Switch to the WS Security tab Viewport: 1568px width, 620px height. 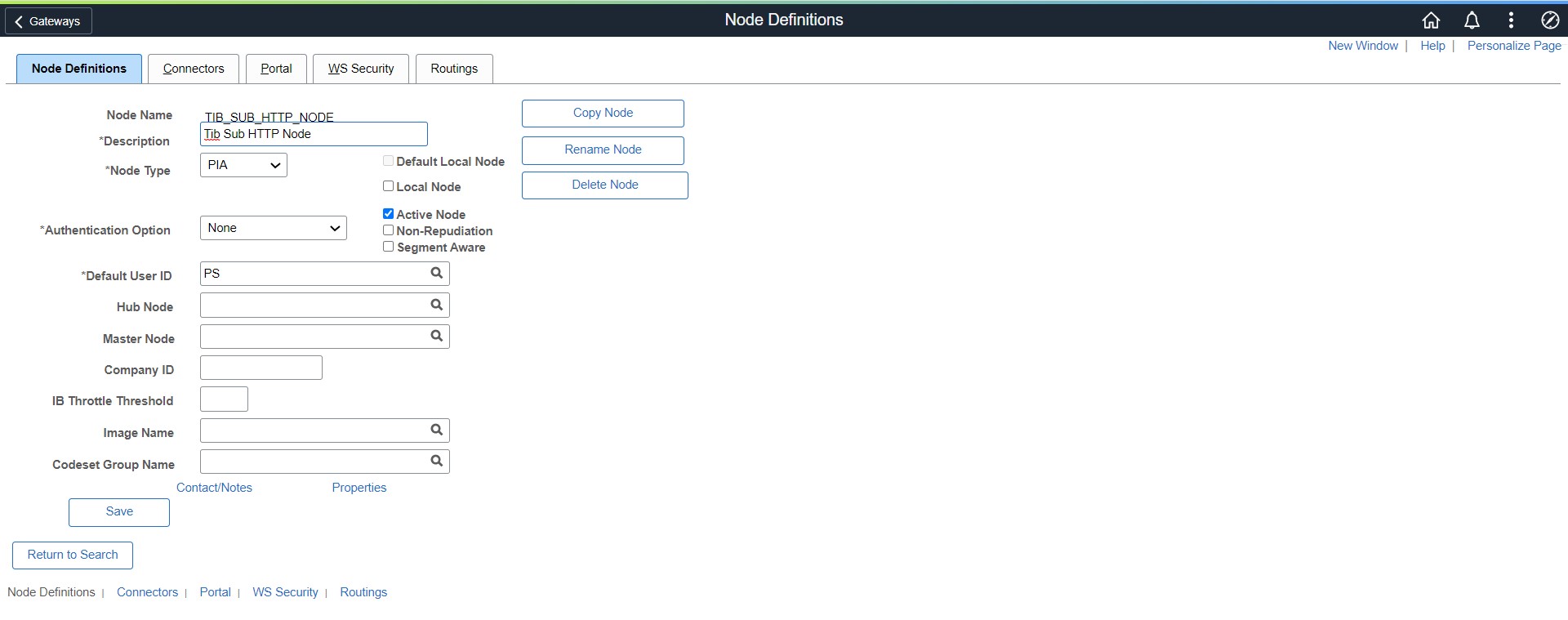click(361, 69)
